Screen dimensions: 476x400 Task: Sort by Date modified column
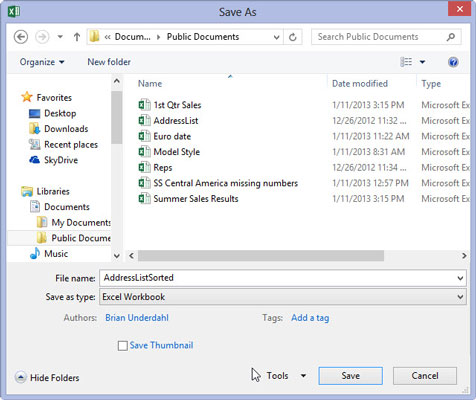(360, 84)
